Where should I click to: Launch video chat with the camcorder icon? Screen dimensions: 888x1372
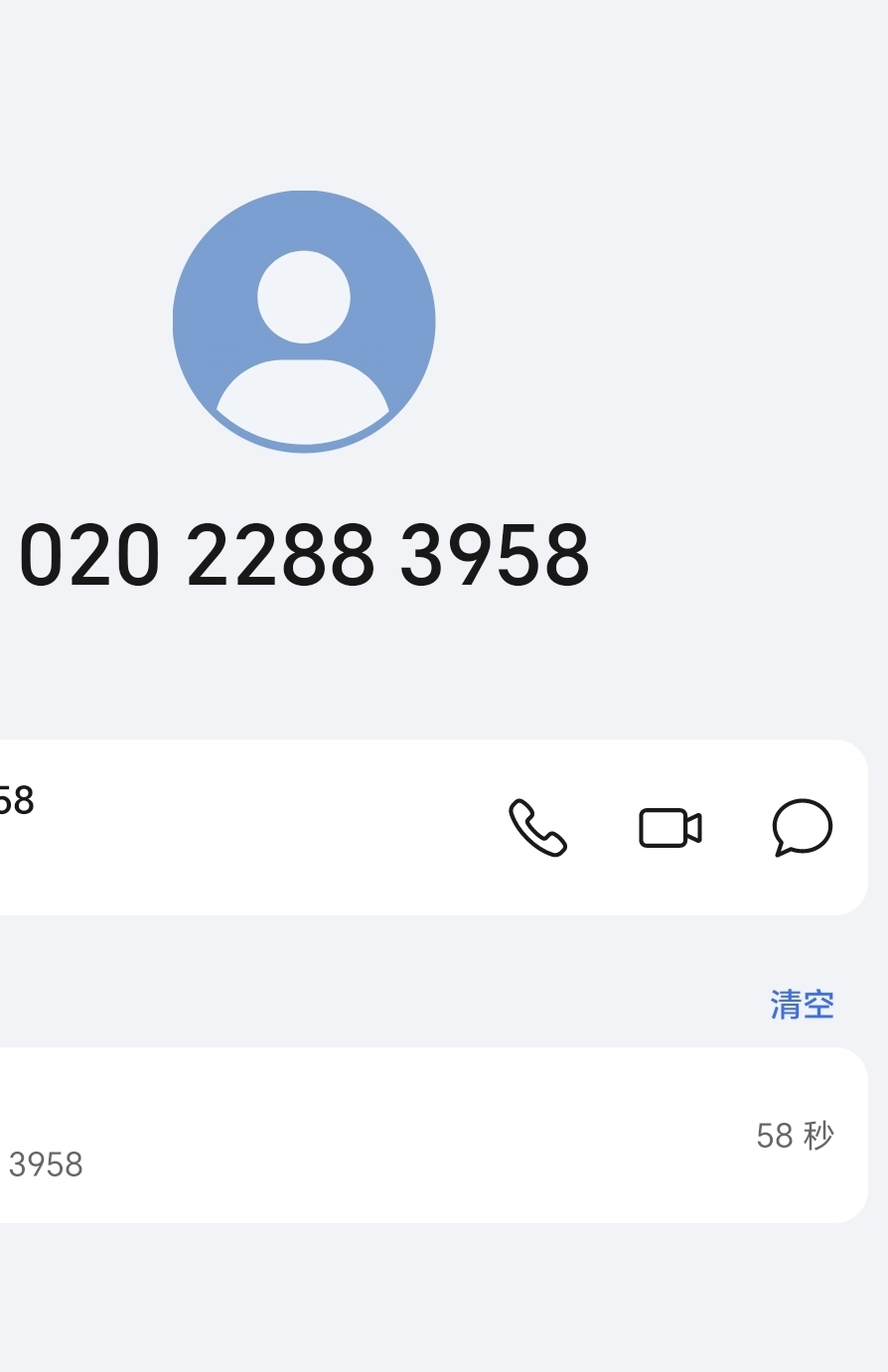tap(670, 828)
